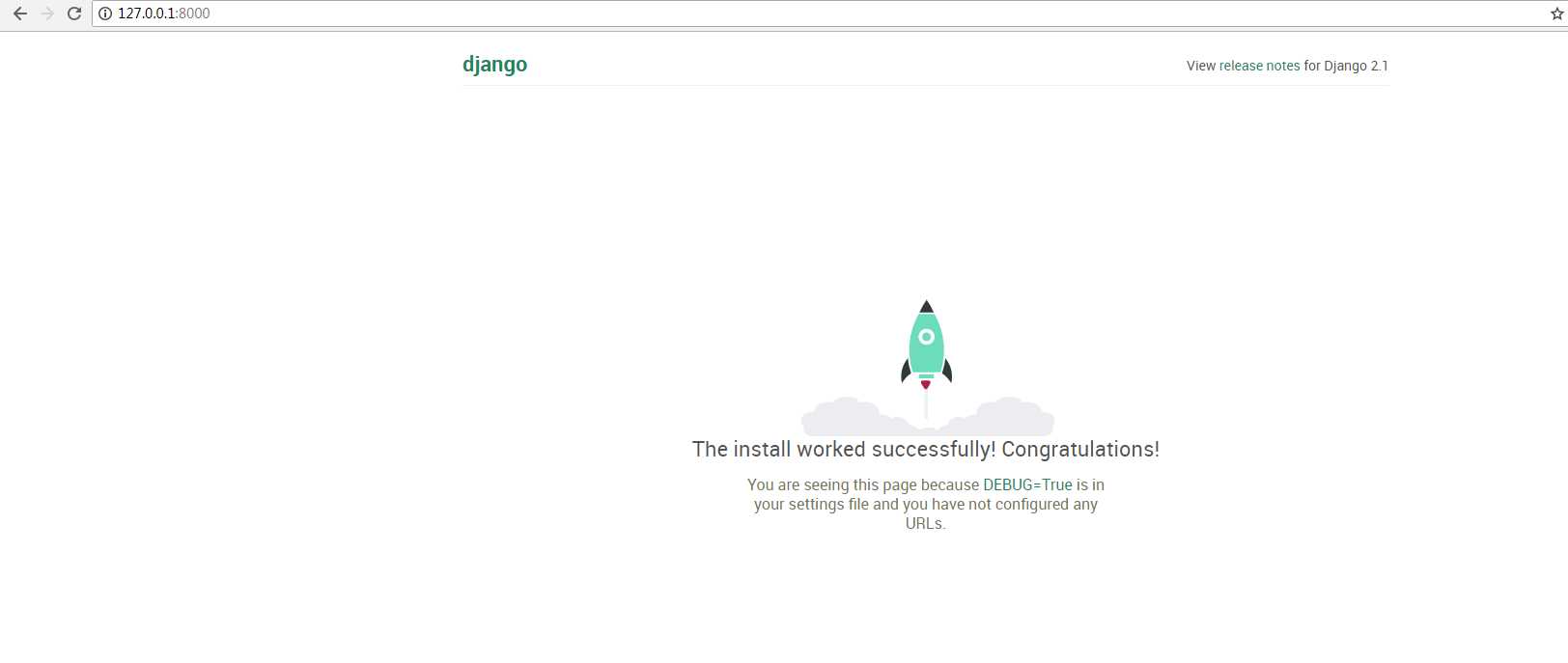Click the DEBUG=True link
Screen dimensions: 1568x663
coord(1027,484)
